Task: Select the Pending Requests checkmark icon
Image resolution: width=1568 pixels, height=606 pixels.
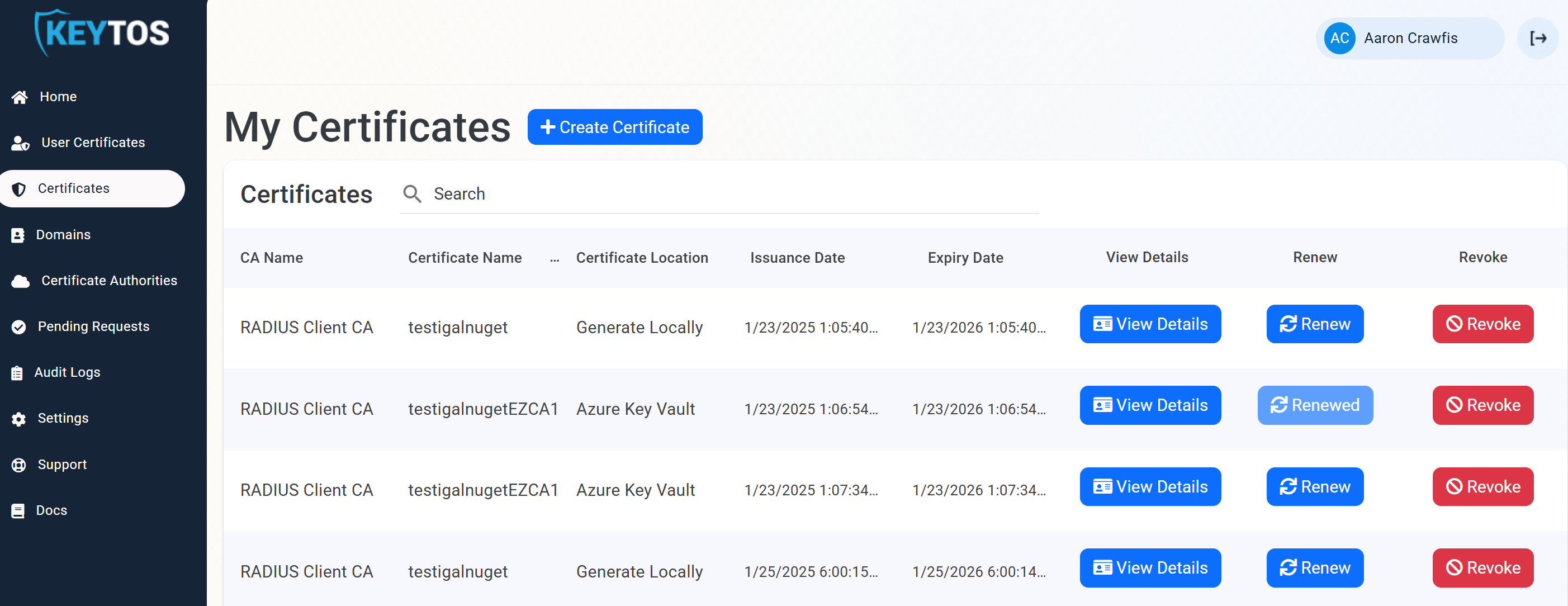Action: coord(18,326)
